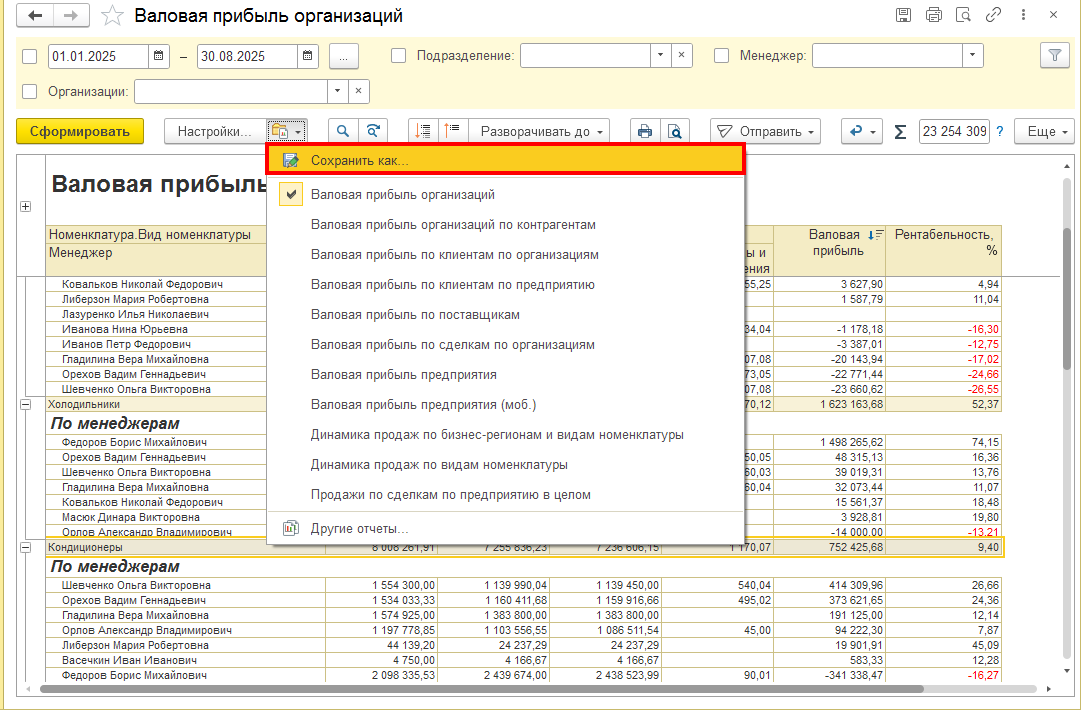Image resolution: width=1081 pixels, height=710 pixels.
Task: Expand the Организации combo box arrow
Action: tap(337, 91)
